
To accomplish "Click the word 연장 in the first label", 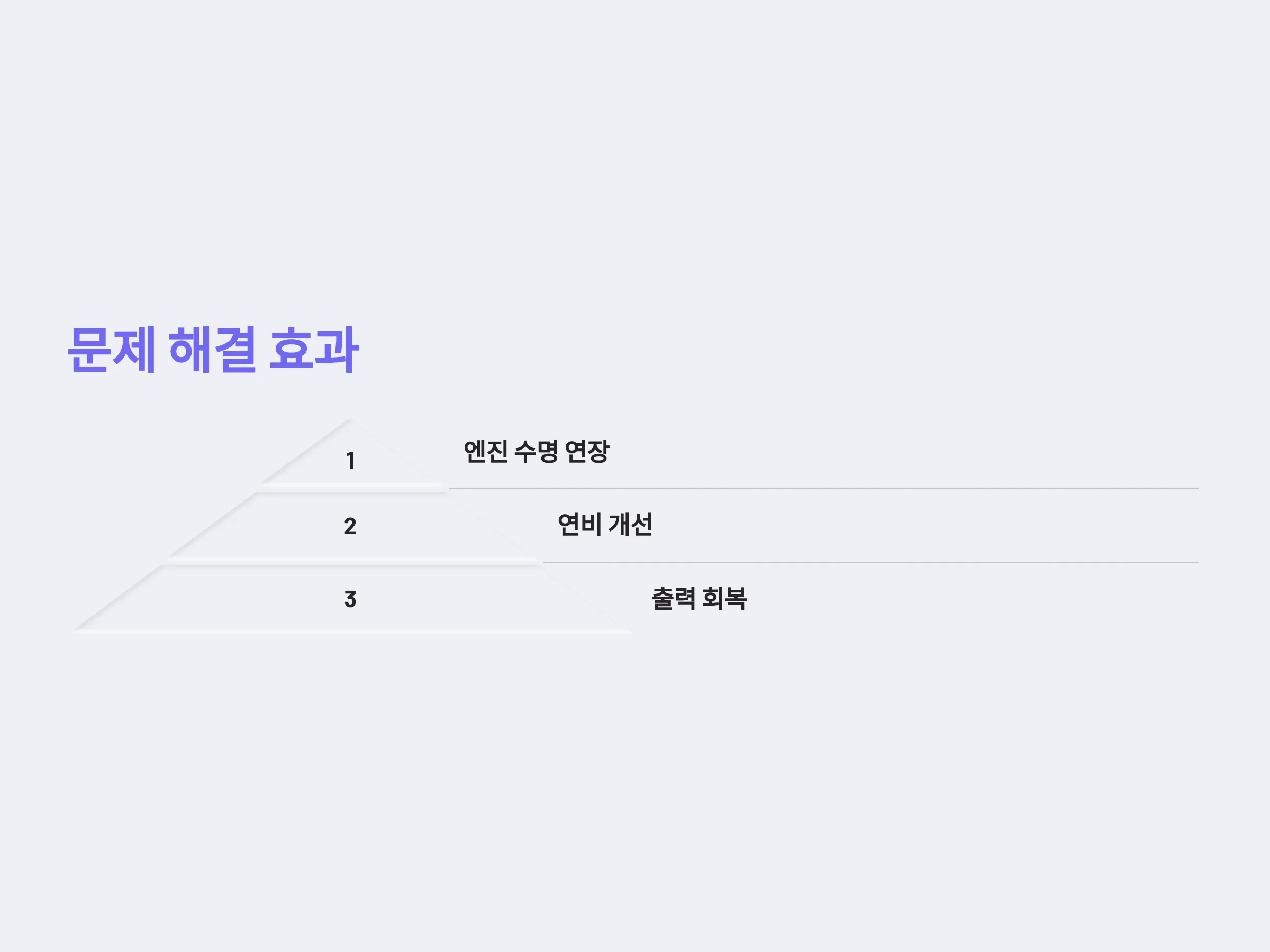I will tap(587, 452).
